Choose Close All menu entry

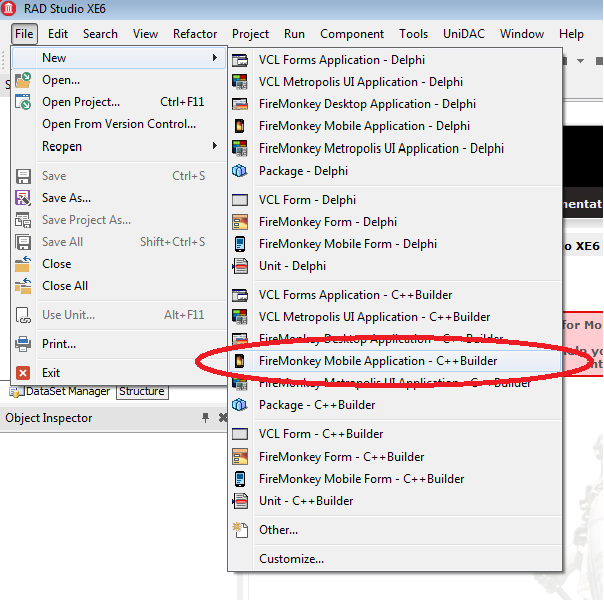coord(119,286)
